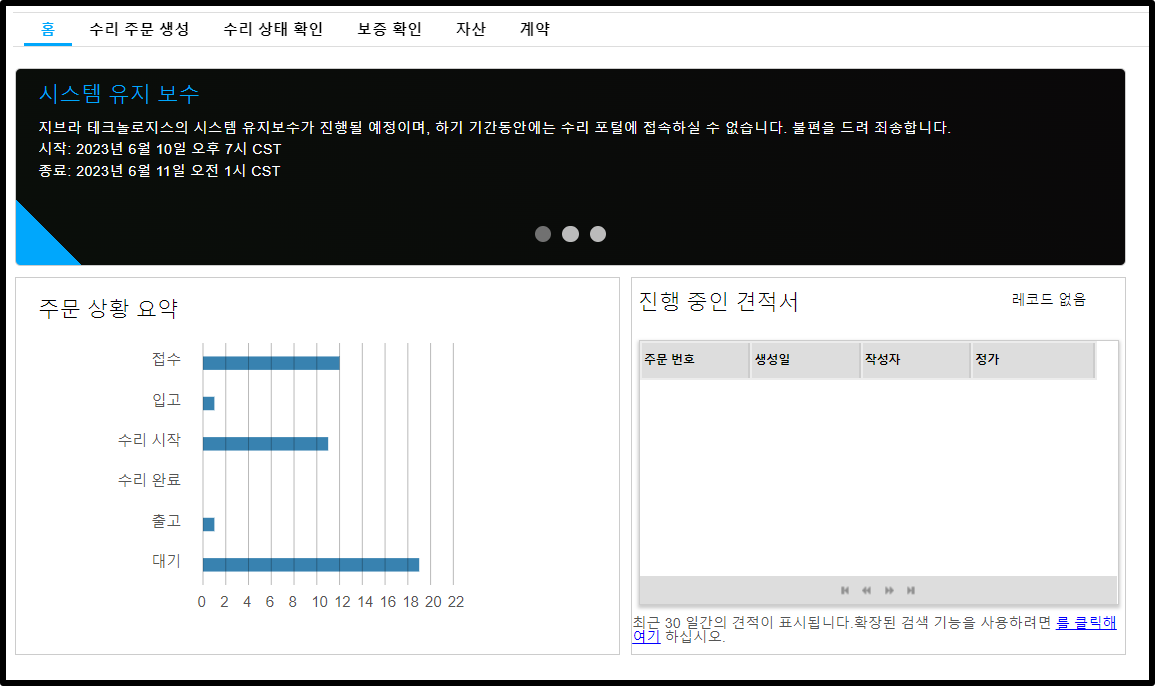Screen dimensions: 1155x686
Task: Open the 수리 주문 생성 tab
Action: click(139, 29)
